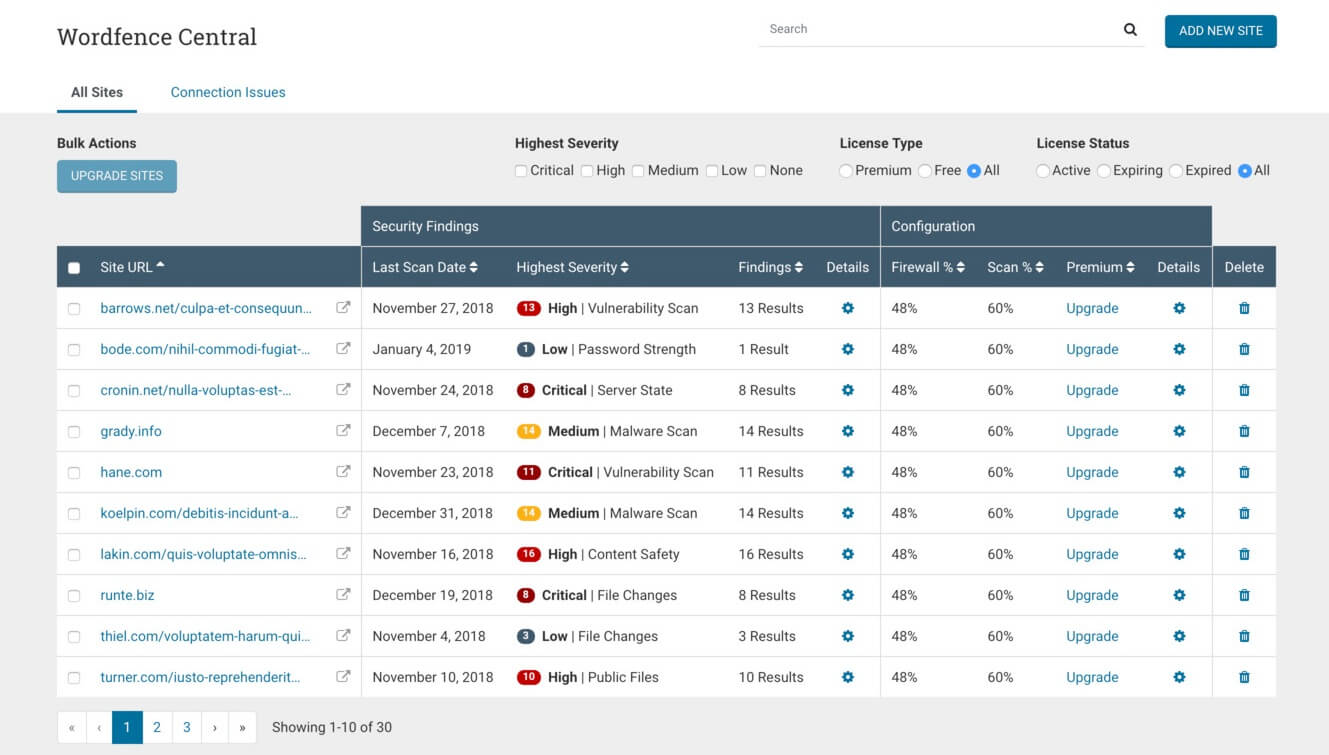Click Upgrade link in hane.com row

(1092, 472)
